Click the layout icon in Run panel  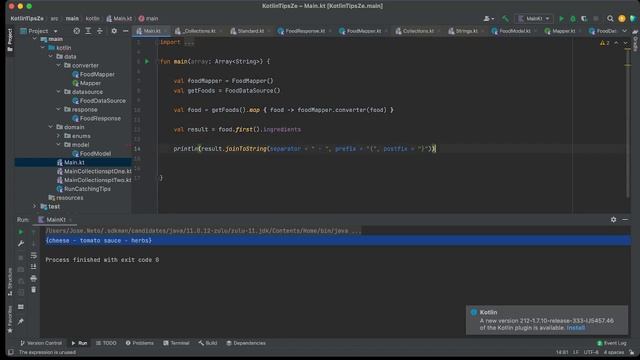tap(20, 307)
